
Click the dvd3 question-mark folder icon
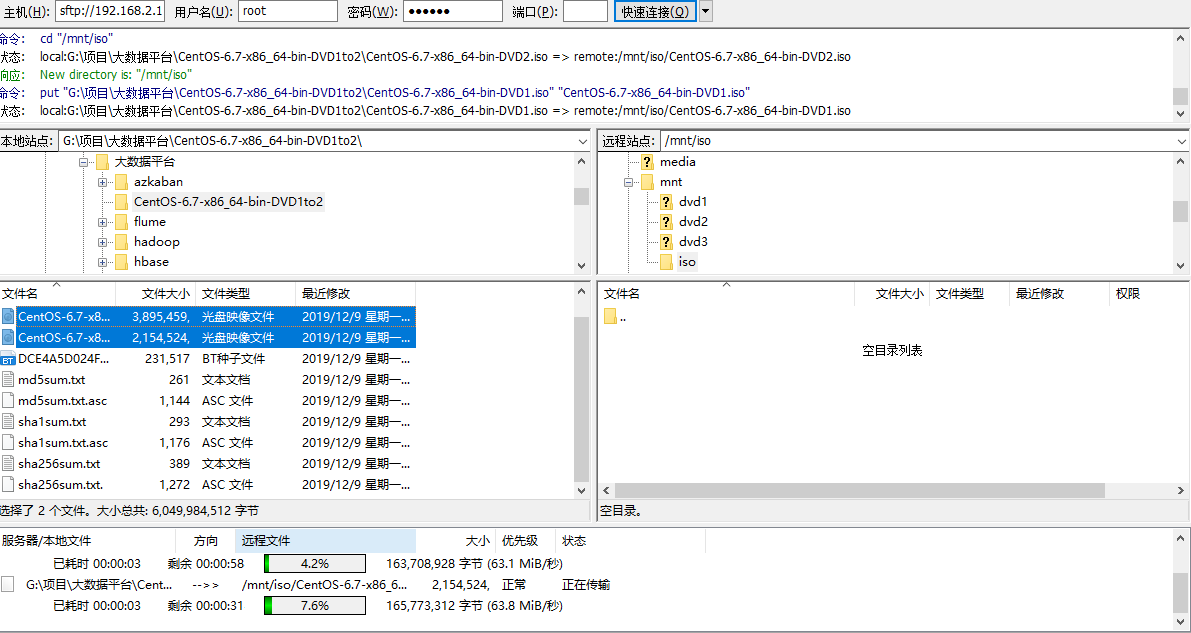pos(666,242)
